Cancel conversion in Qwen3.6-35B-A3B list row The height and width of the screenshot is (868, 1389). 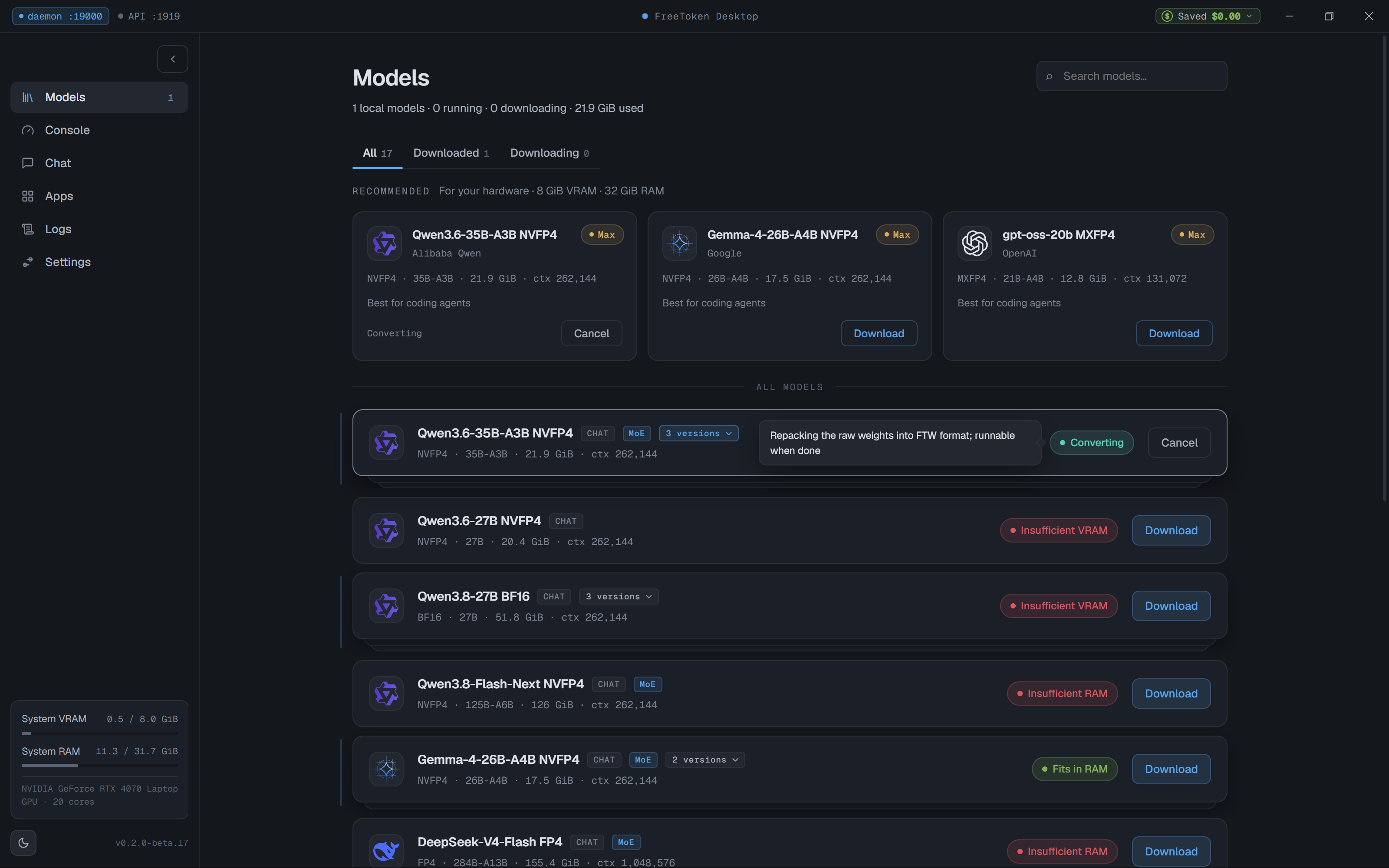[x=1179, y=443]
